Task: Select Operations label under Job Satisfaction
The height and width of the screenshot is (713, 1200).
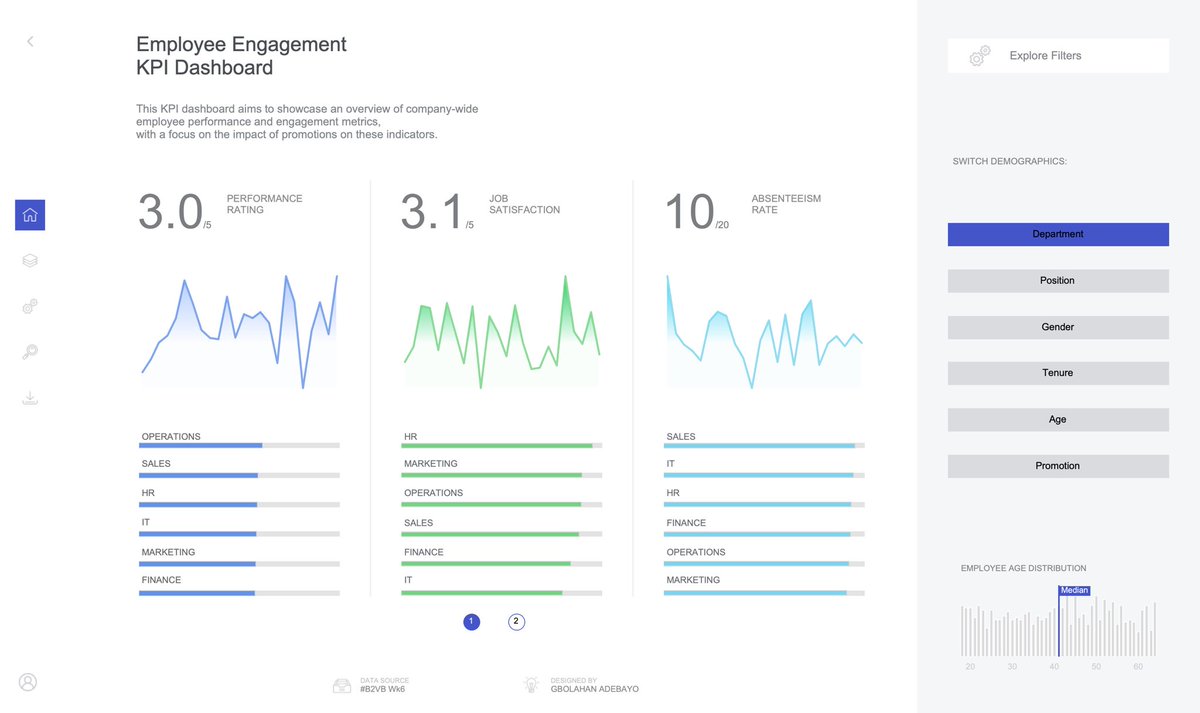Action: pyautogui.click(x=434, y=493)
